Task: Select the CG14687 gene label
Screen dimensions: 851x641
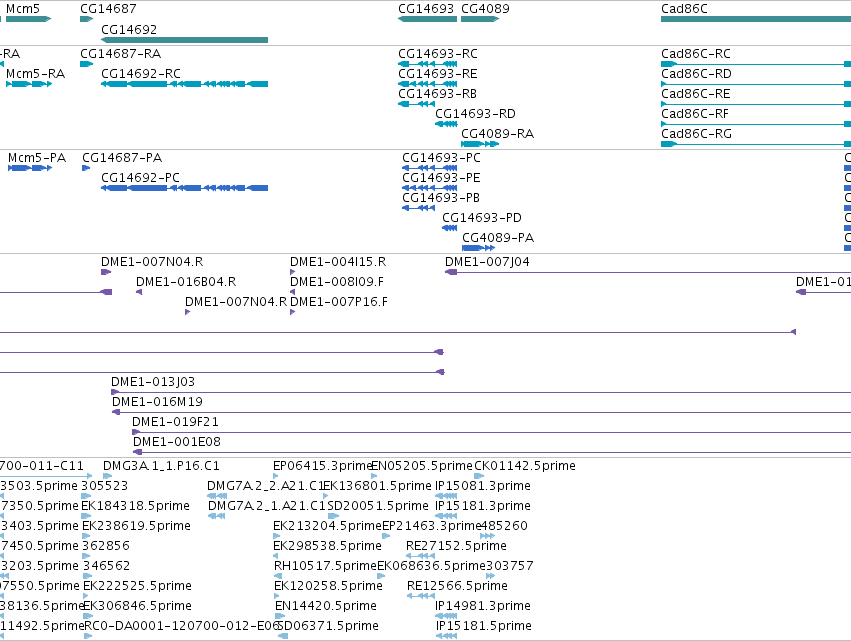Action: (108, 9)
